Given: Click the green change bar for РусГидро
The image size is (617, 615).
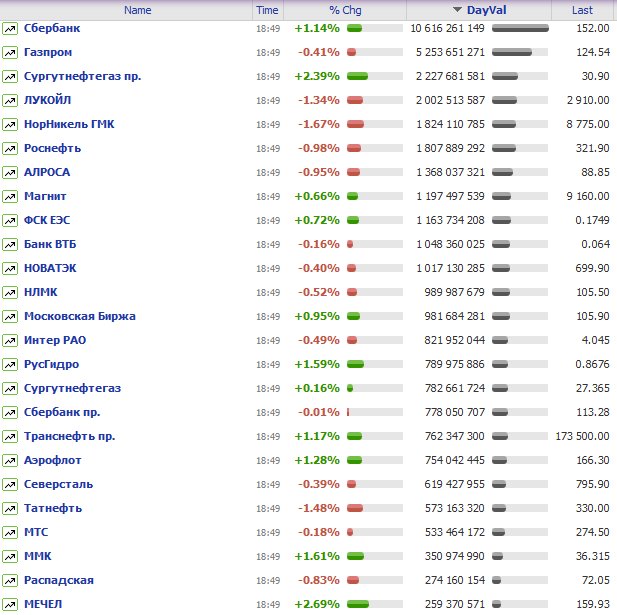Looking at the screenshot, I should [355, 364].
